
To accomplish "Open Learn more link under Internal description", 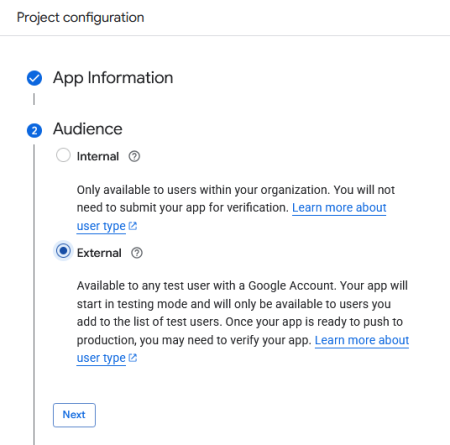I will tap(339, 208).
